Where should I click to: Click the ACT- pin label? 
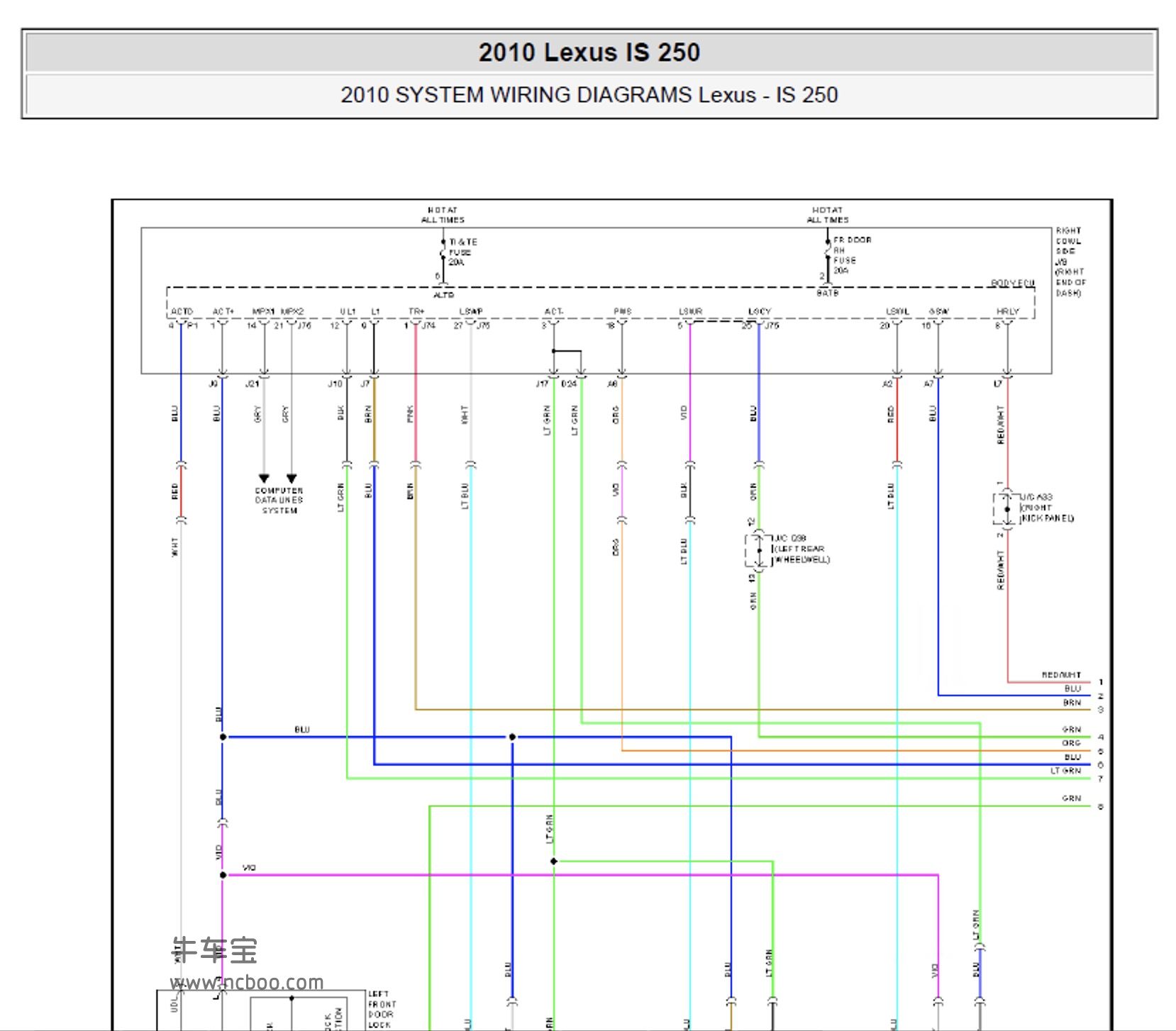554,311
